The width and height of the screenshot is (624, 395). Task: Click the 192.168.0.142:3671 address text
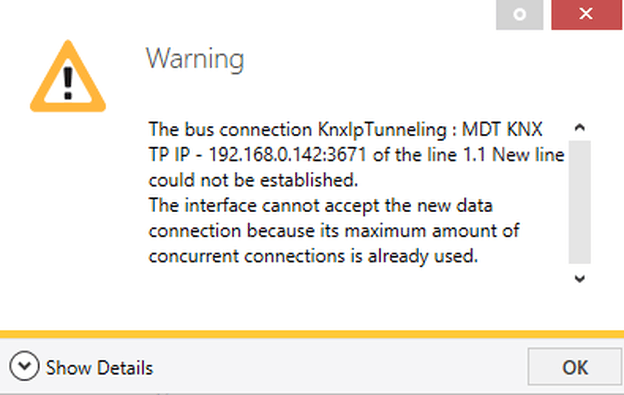coord(287,155)
